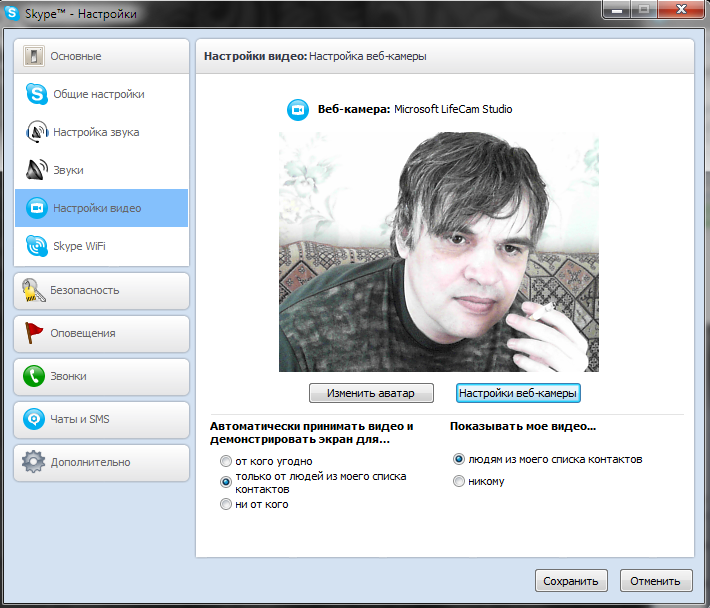Viewport: 710px width, 608px height.
Task: Click the red flag icon for Оповещения
Action: point(34,333)
